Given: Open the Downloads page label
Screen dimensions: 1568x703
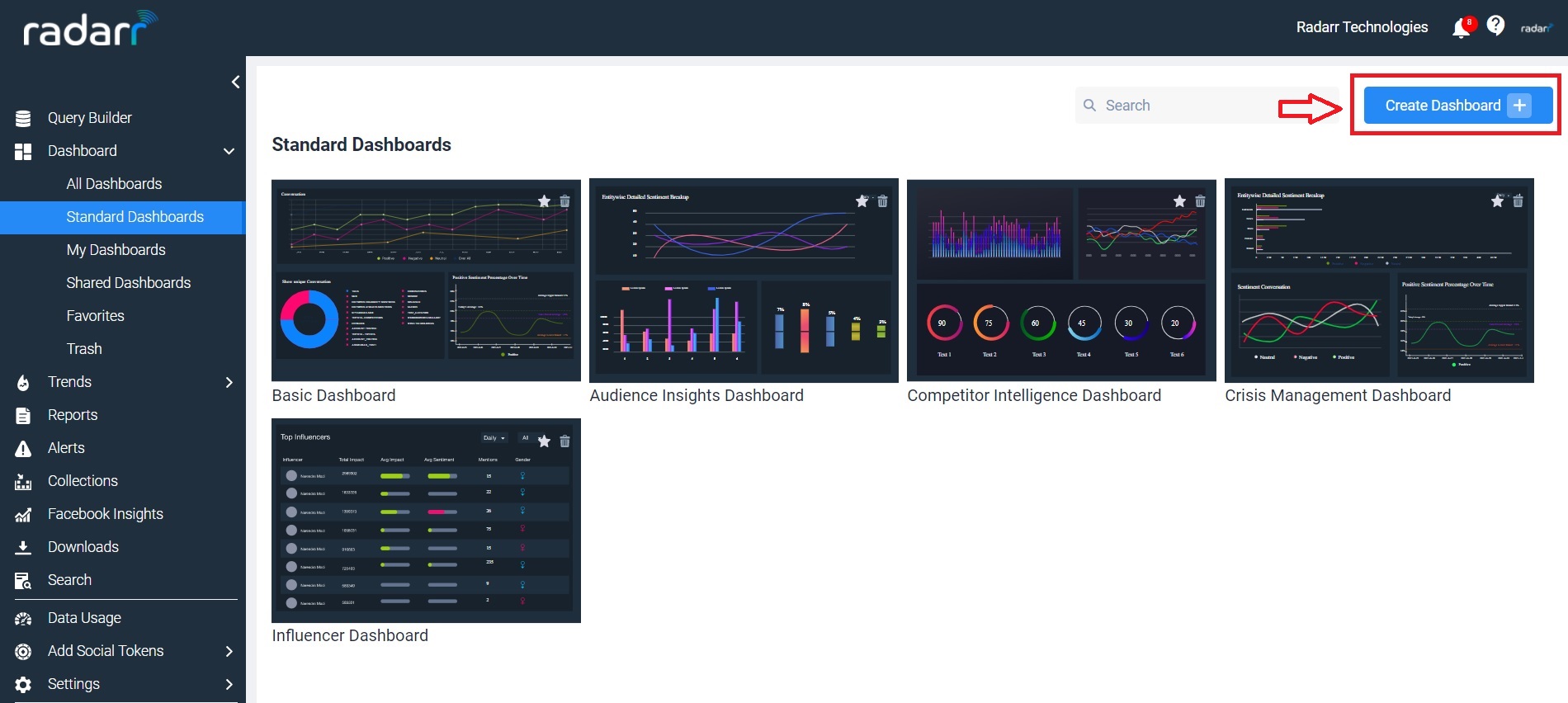Looking at the screenshot, I should (83, 547).
